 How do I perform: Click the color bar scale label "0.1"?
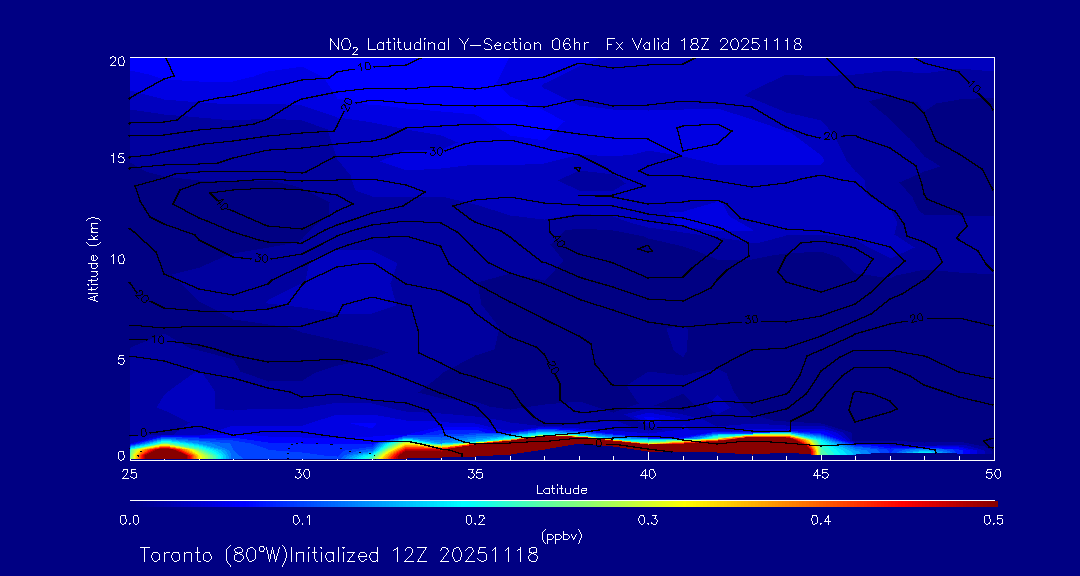302,521
